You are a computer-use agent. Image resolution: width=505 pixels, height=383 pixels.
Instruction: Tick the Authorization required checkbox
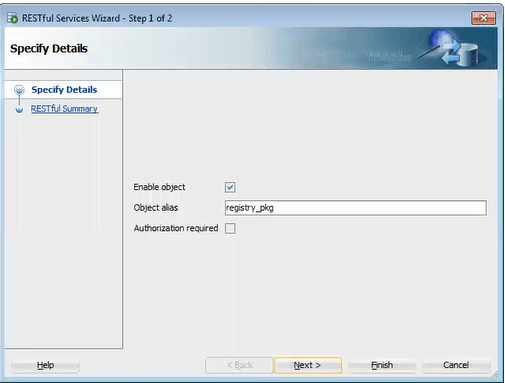click(230, 228)
